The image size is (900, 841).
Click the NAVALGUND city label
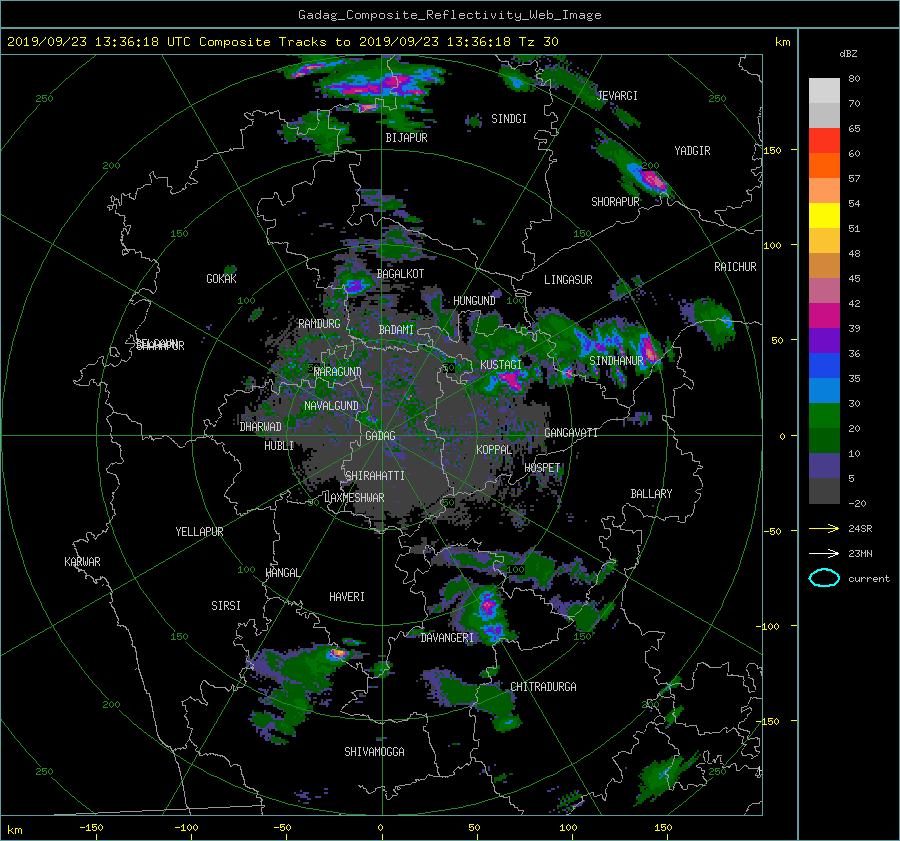(331, 406)
